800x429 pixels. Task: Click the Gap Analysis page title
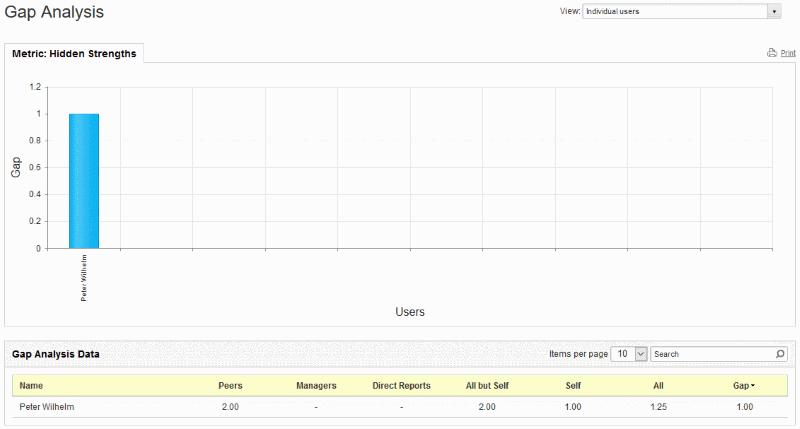click(x=54, y=12)
